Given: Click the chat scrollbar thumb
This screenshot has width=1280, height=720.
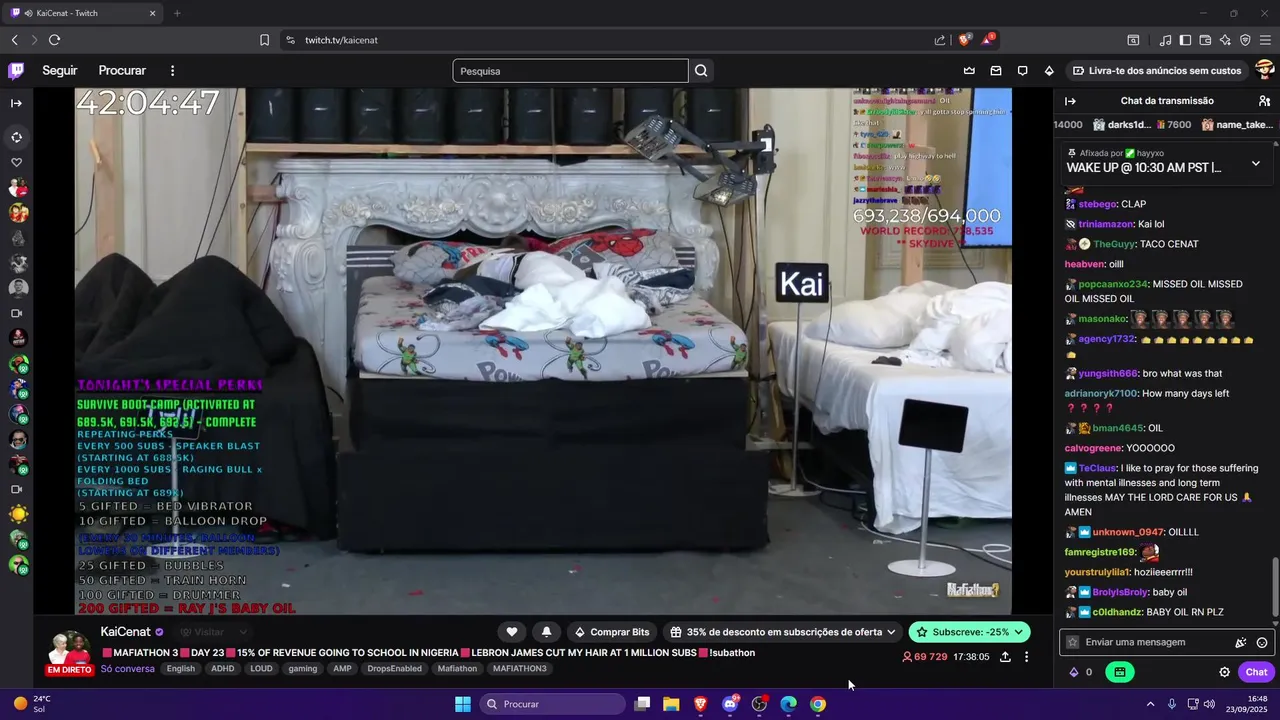Looking at the screenshot, I should (1274, 586).
